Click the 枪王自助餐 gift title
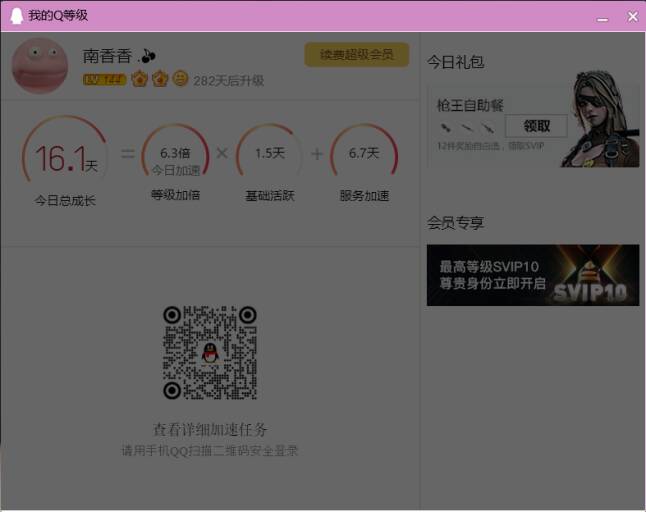 click(470, 105)
